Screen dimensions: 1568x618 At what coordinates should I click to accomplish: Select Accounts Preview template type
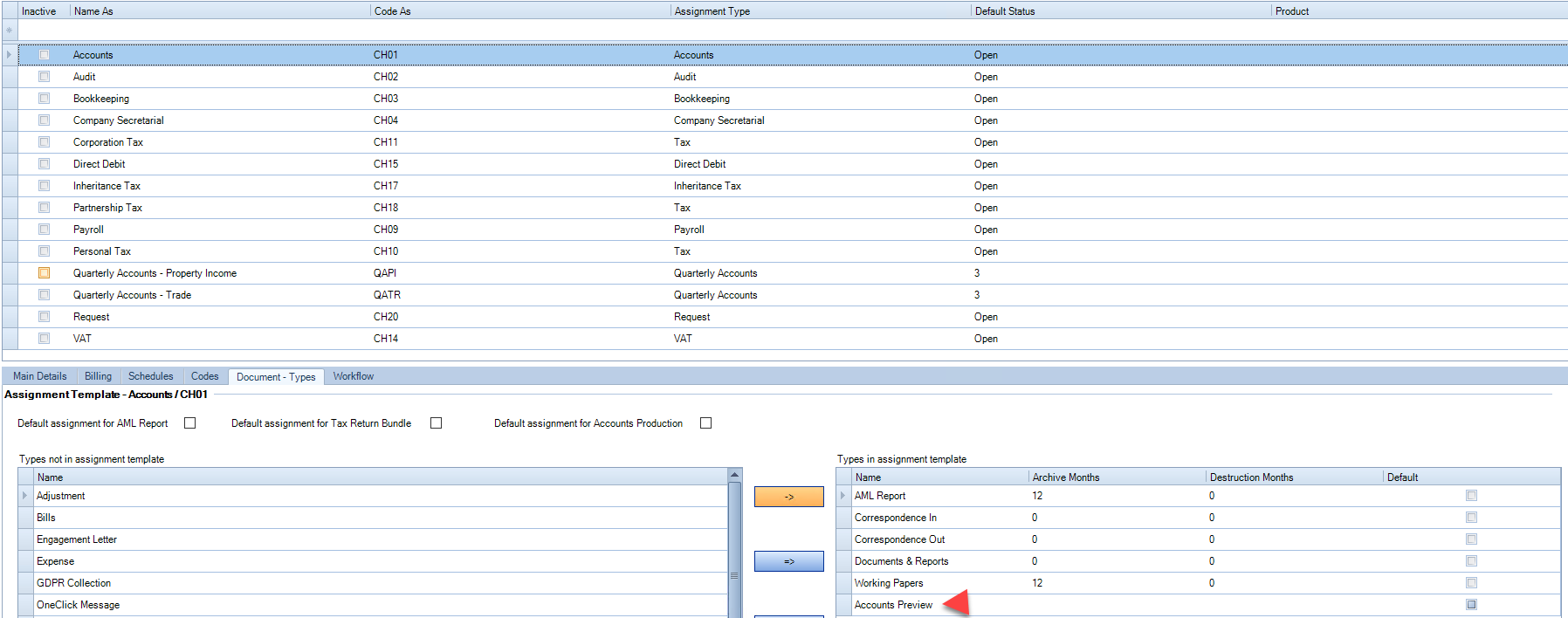(893, 605)
